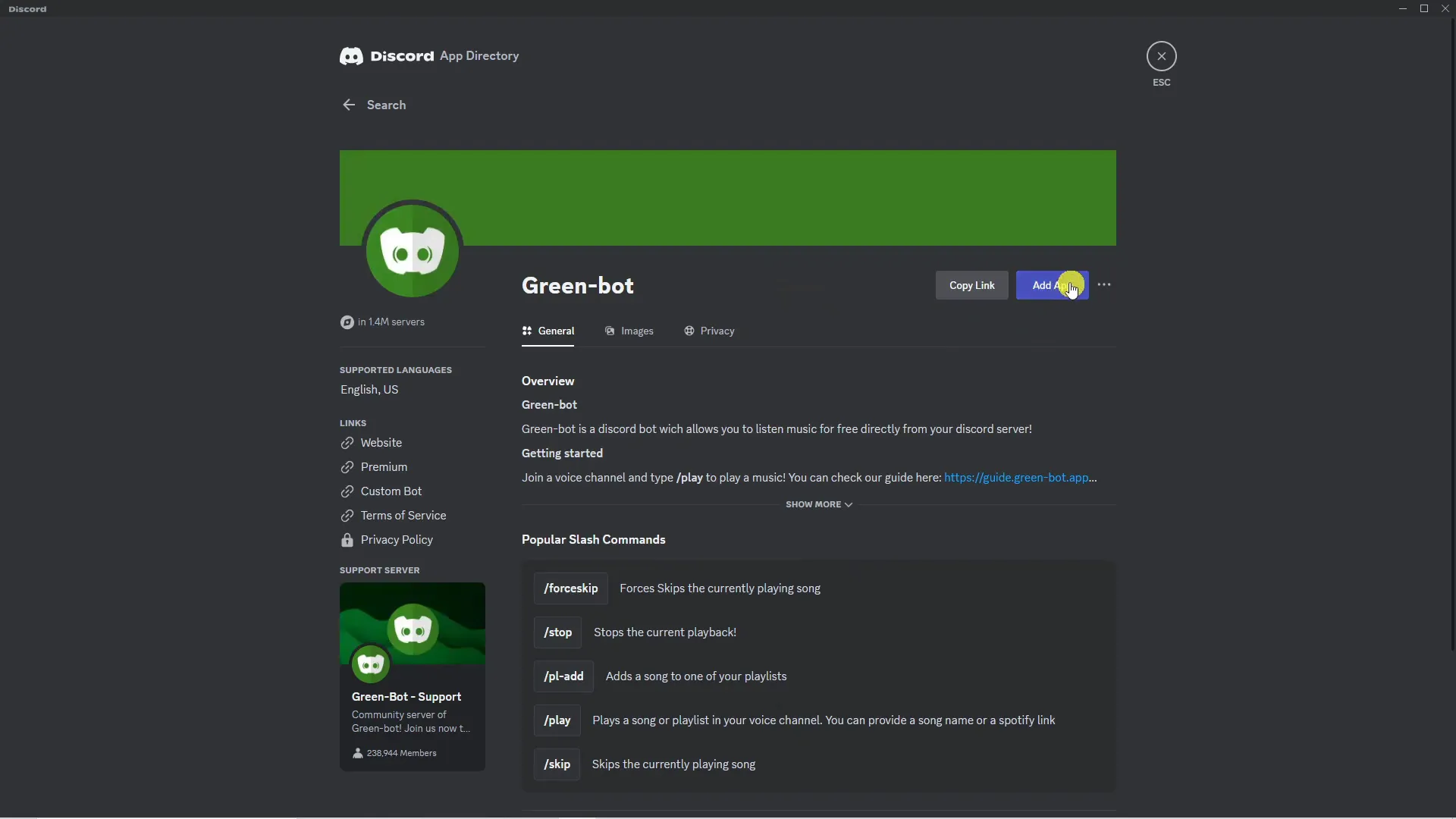Open the Premium link
Image resolution: width=1456 pixels, height=819 pixels.
[384, 467]
